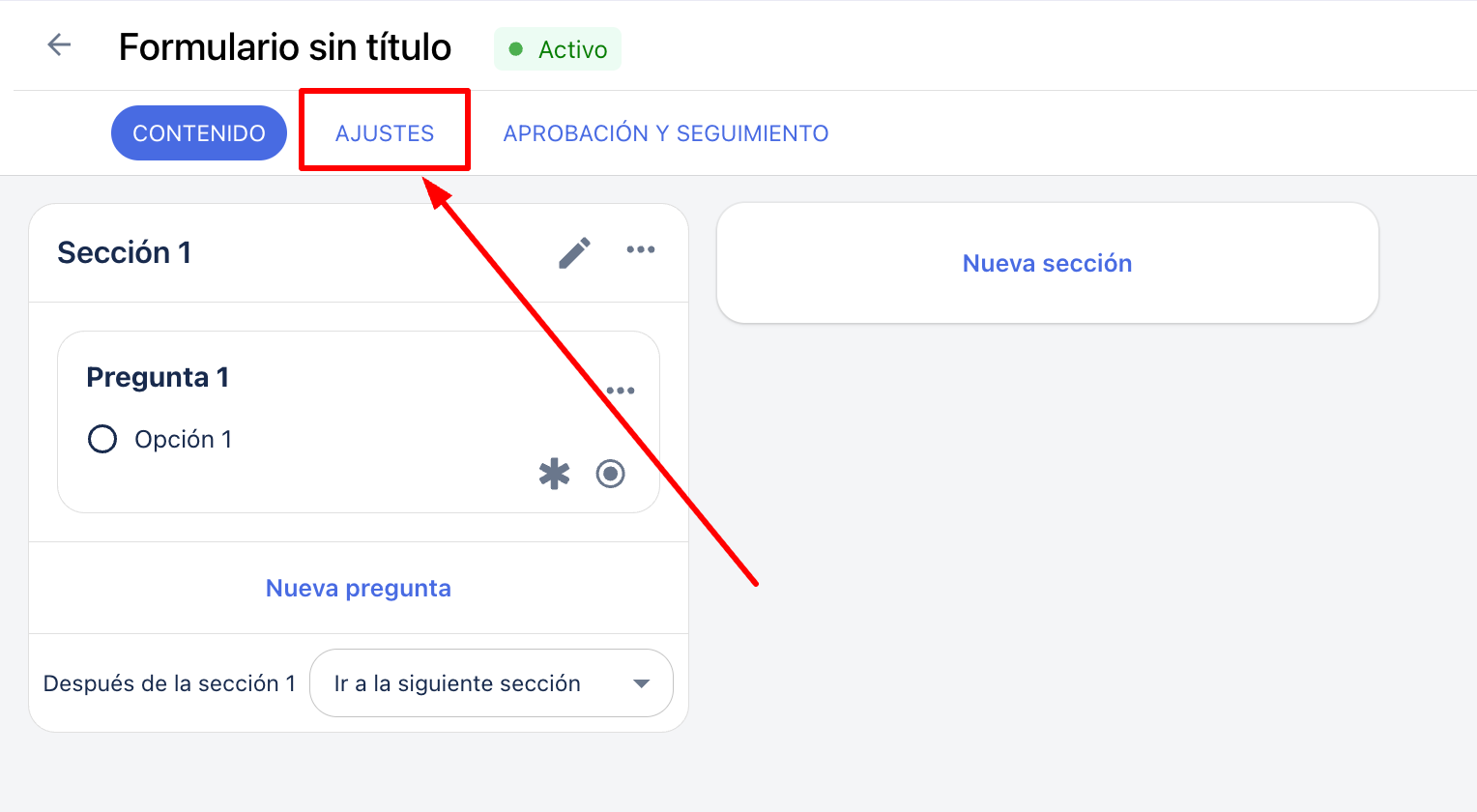Open the 'Ir a la siguiente sección' dropdown
This screenshot has height=812, width=1477.
[491, 683]
